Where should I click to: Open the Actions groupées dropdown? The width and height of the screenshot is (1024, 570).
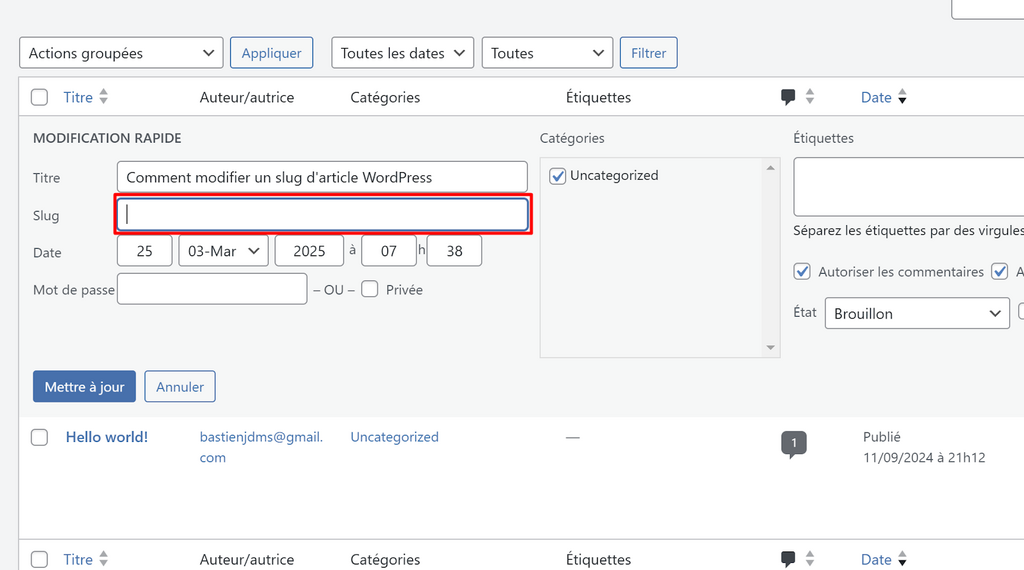[121, 53]
